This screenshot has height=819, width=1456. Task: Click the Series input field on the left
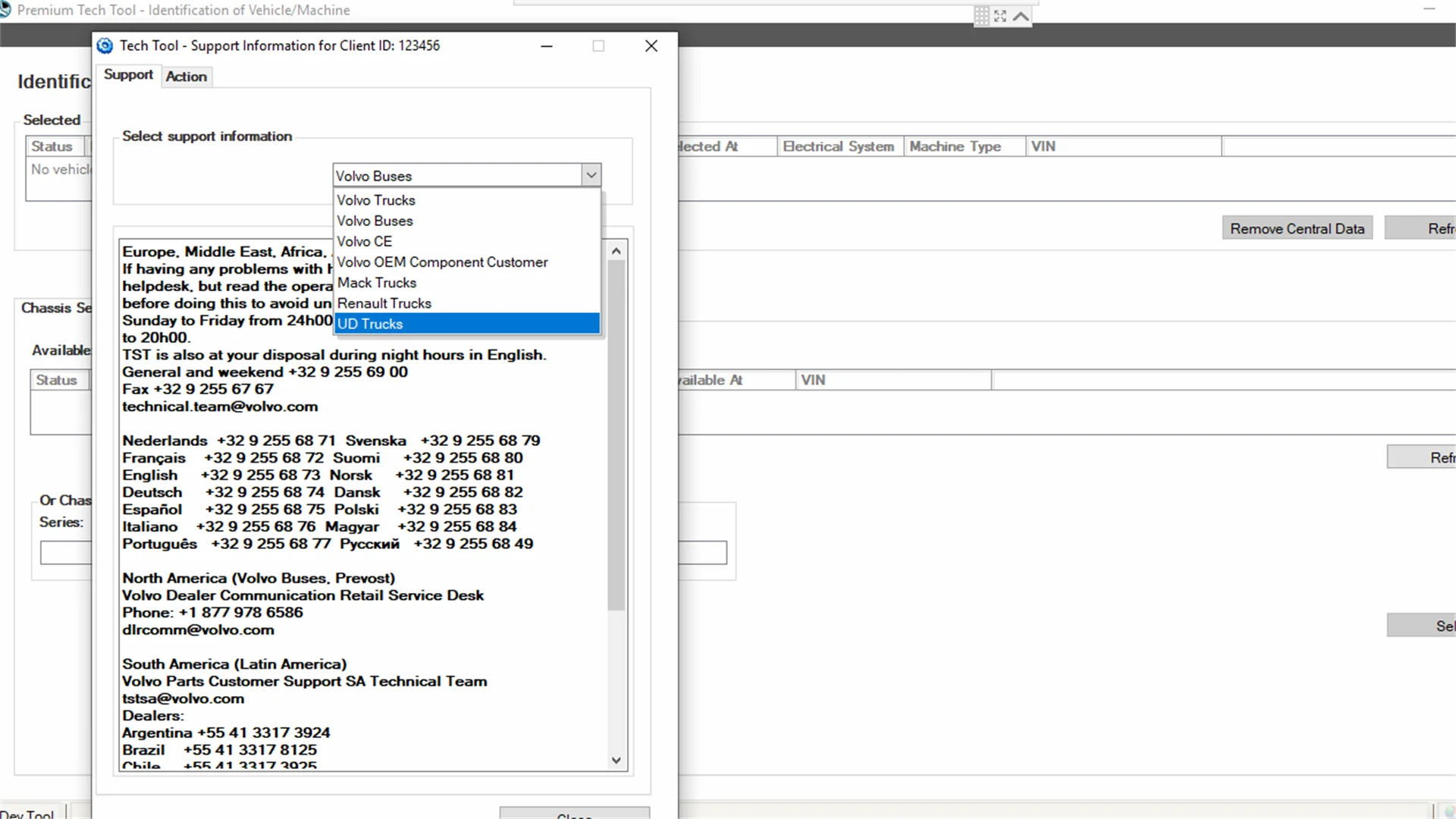(x=66, y=553)
